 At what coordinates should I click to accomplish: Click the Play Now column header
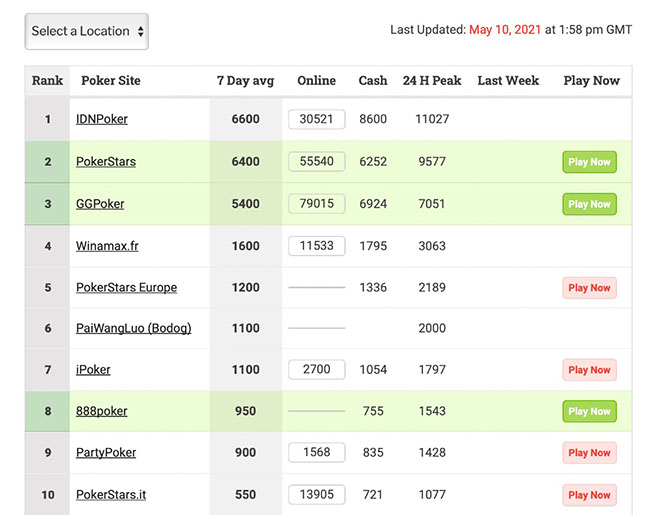click(591, 80)
